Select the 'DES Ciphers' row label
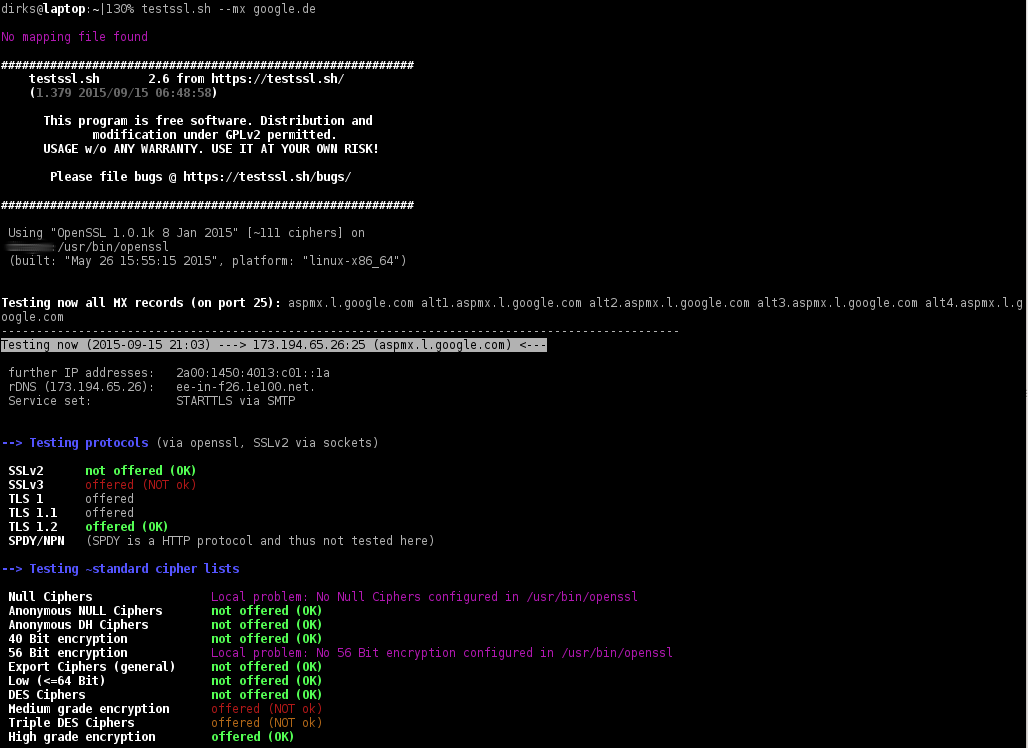1028x748 pixels. (47, 695)
